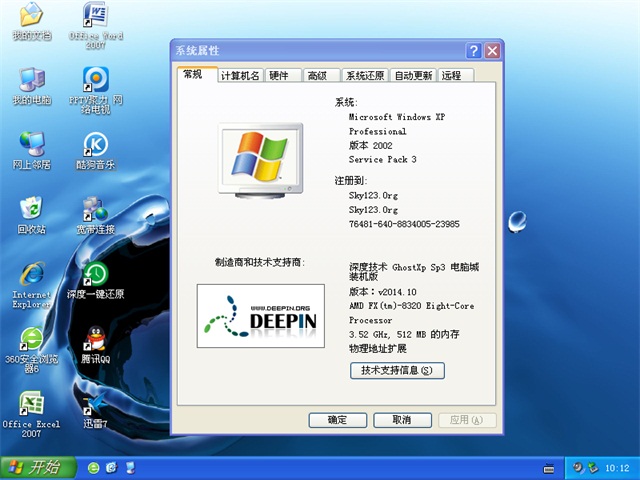
Task: Switch to the 系统还原 tab
Action: click(364, 76)
